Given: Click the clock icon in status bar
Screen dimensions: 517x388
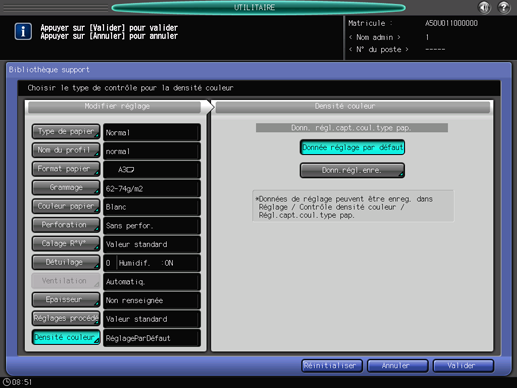Looking at the screenshot, I should click(6, 382).
